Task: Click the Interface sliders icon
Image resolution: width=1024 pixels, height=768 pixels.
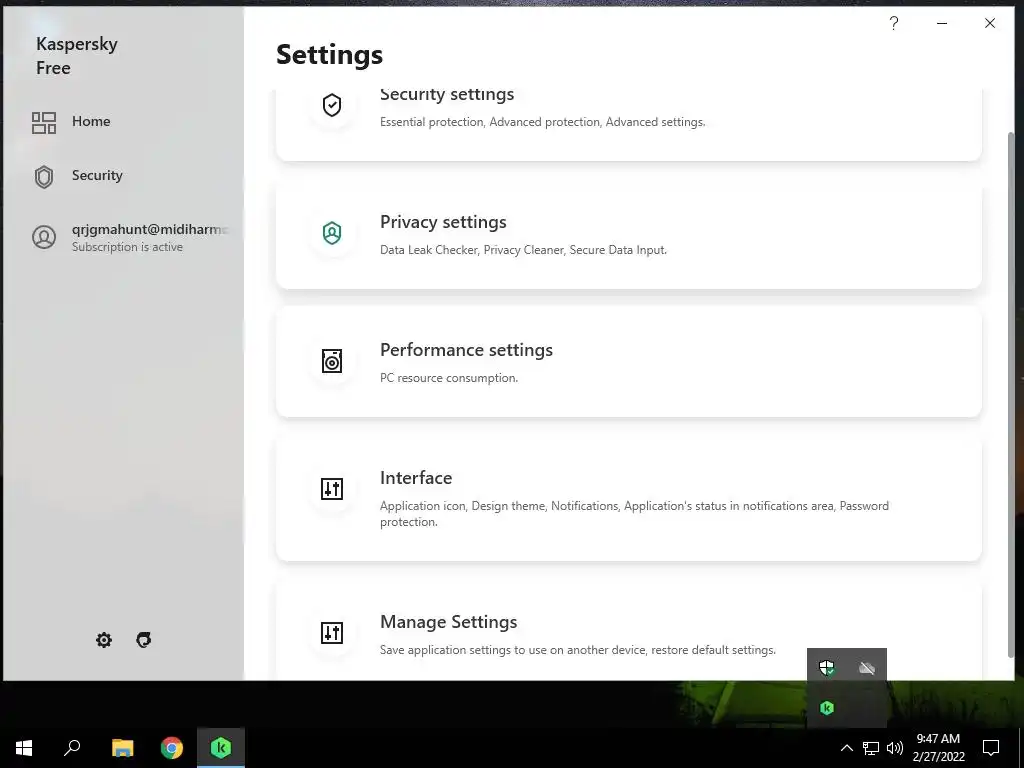Action: [x=332, y=488]
